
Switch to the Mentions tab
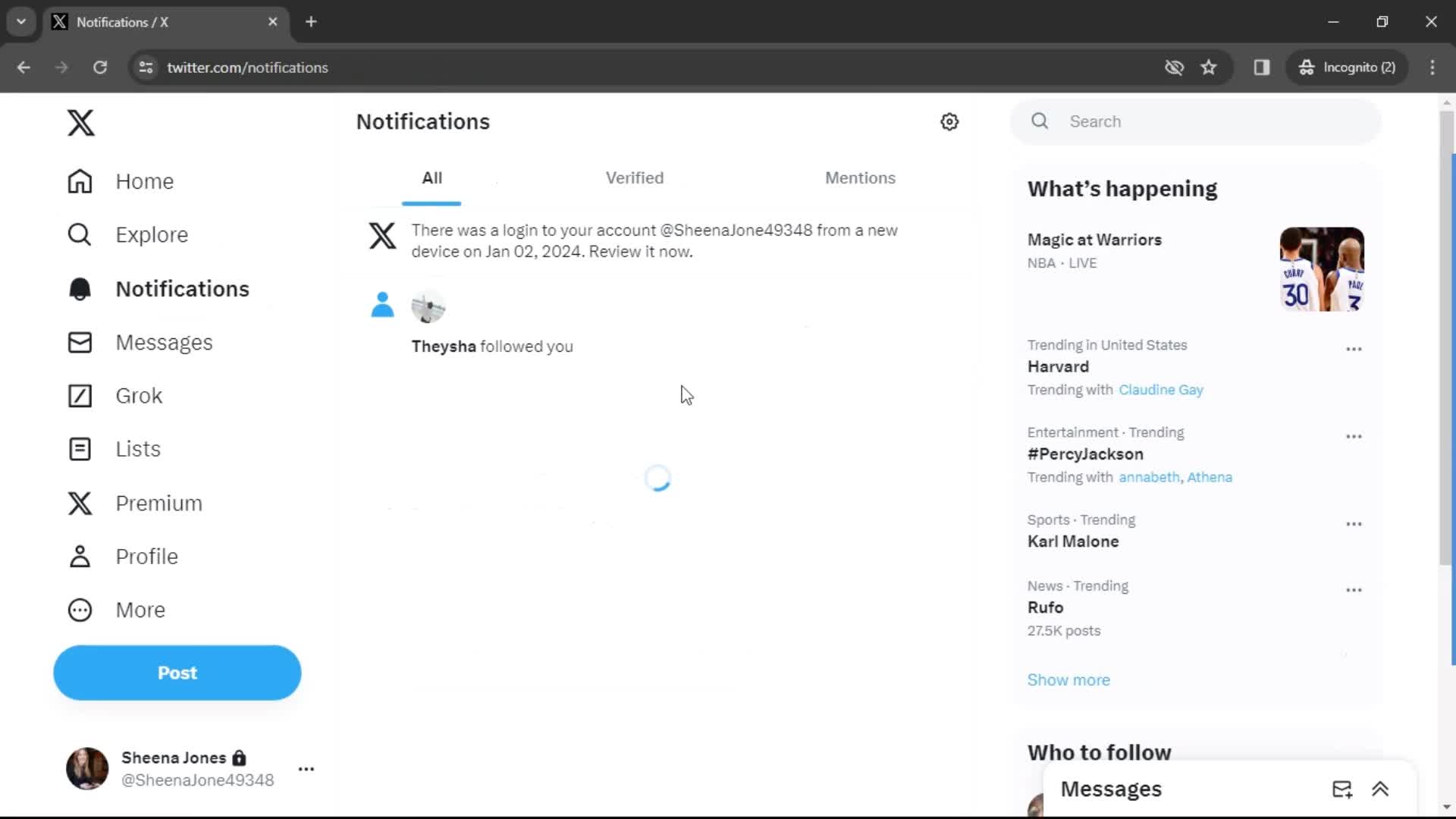(860, 178)
